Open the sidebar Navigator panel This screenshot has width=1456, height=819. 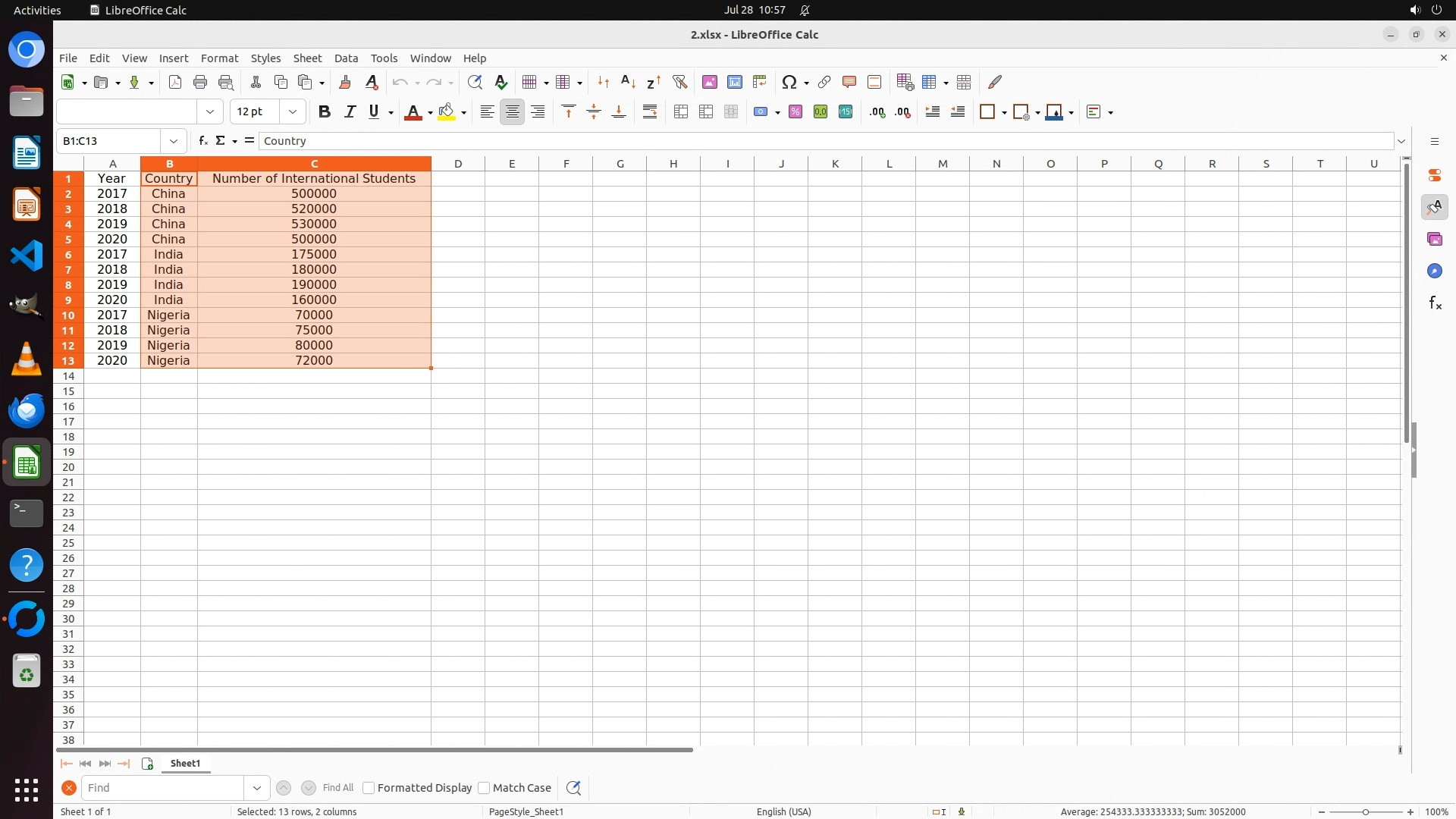[1434, 271]
